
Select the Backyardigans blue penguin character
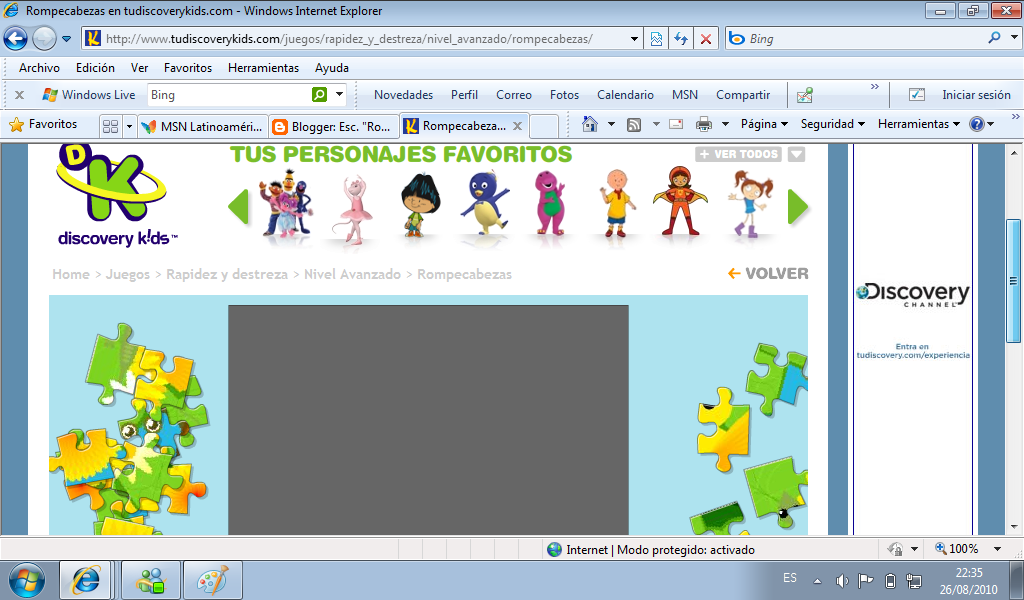(x=485, y=202)
